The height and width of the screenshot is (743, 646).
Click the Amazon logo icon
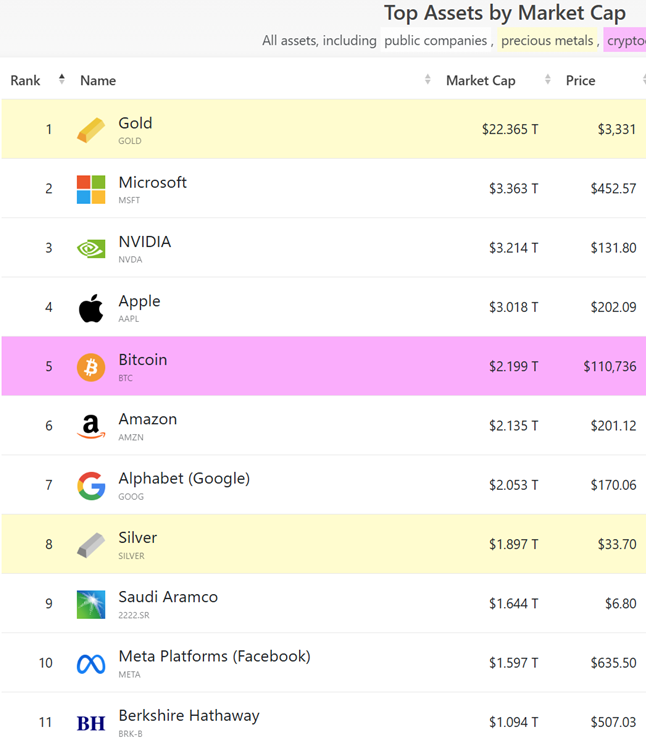pos(91,426)
